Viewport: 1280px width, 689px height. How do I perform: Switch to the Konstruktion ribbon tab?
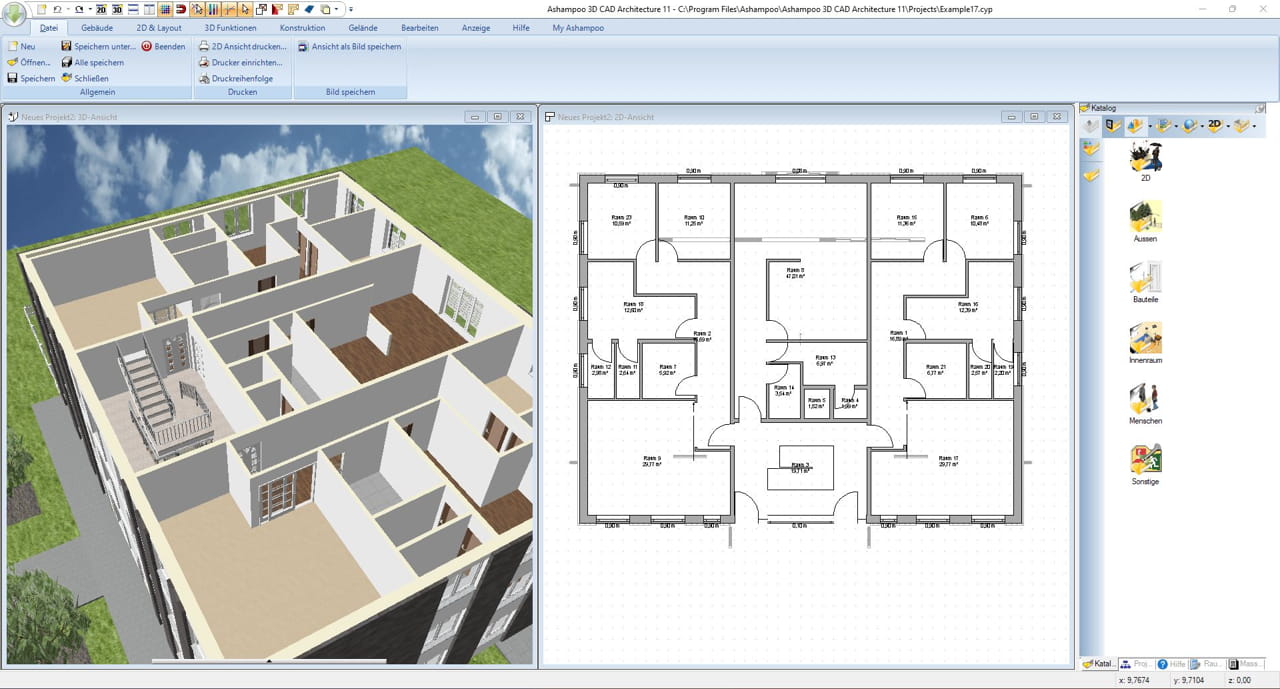point(302,28)
